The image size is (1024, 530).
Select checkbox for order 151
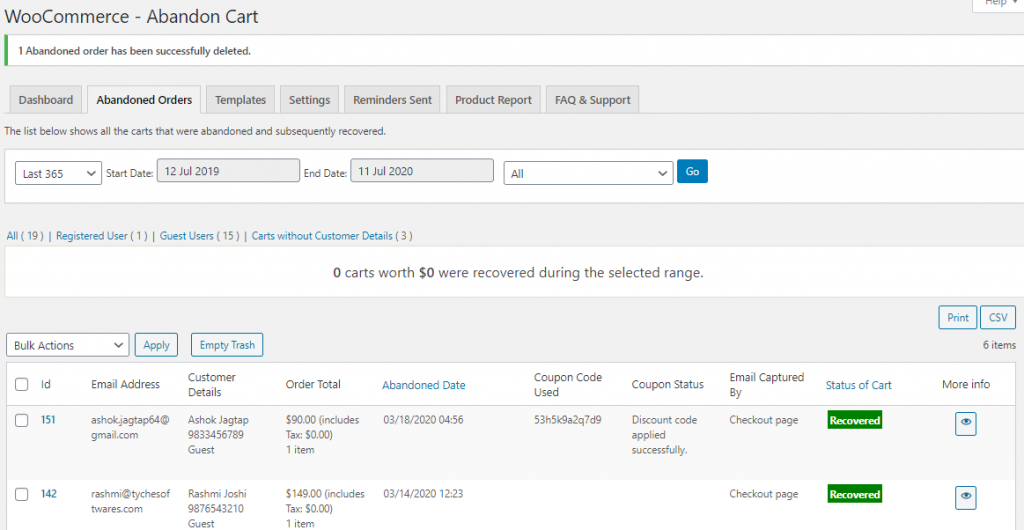click(22, 420)
